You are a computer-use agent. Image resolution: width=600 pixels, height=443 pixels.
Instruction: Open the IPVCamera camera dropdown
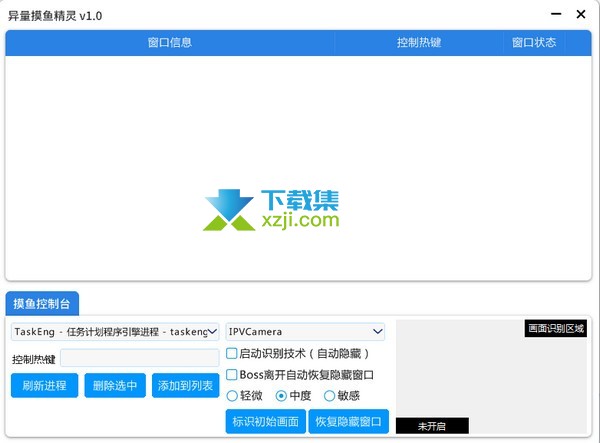305,332
